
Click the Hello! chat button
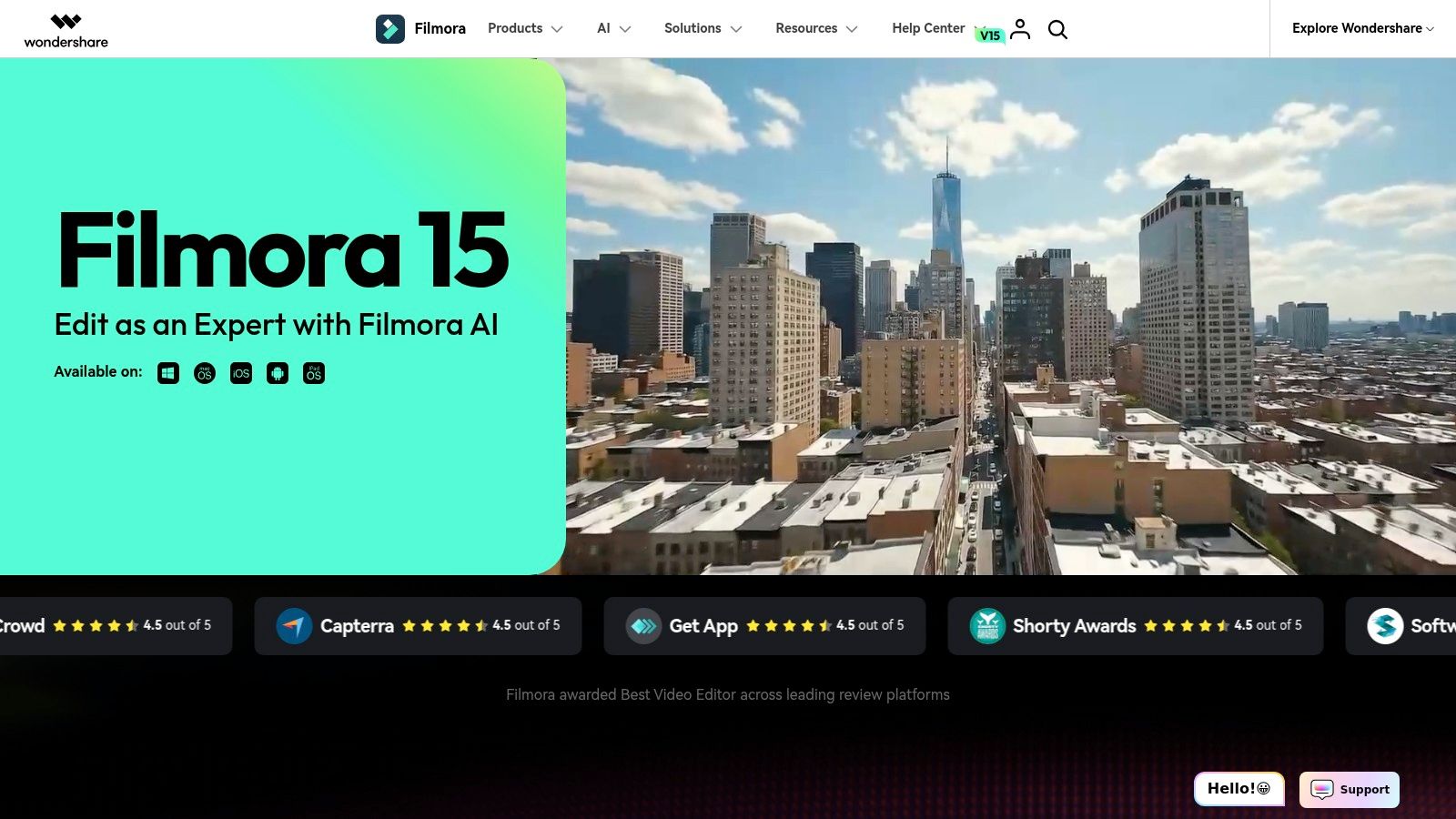[1239, 789]
